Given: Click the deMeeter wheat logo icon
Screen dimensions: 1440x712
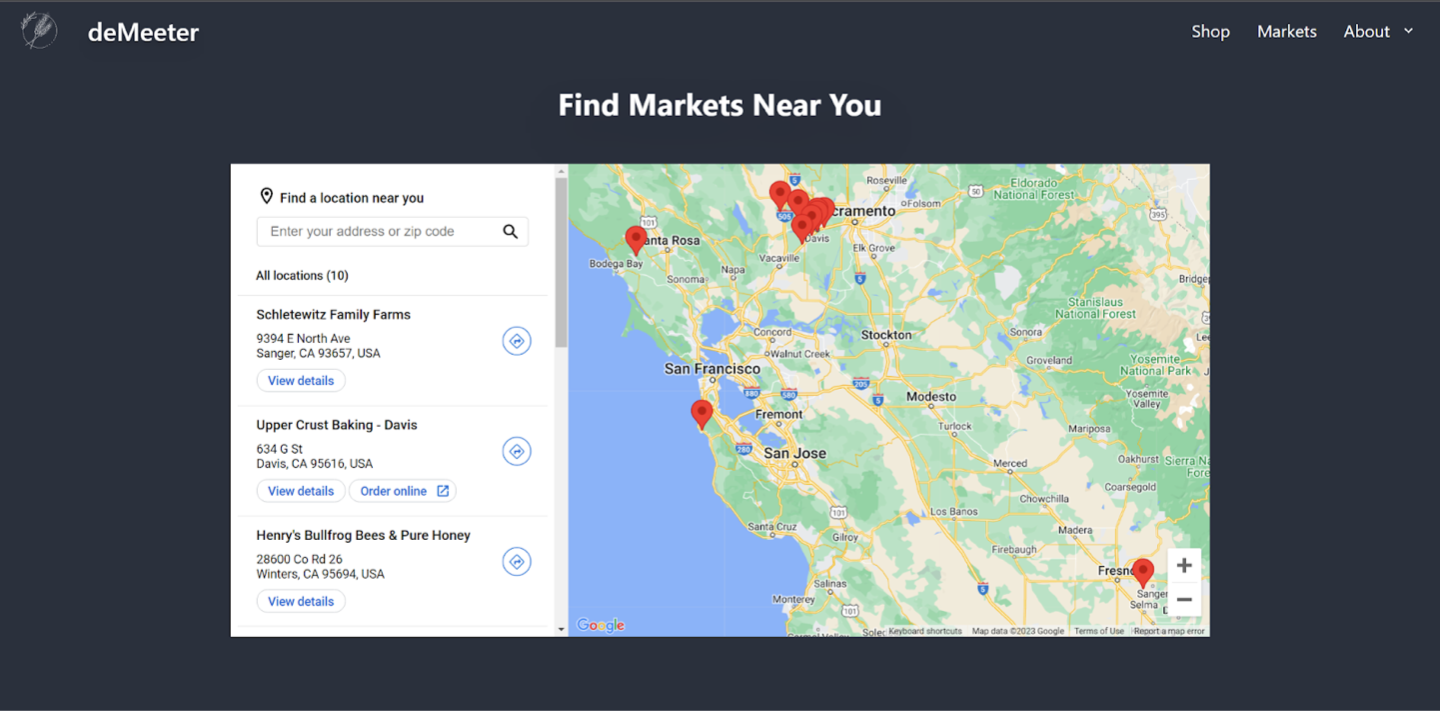Looking at the screenshot, I should pos(39,31).
